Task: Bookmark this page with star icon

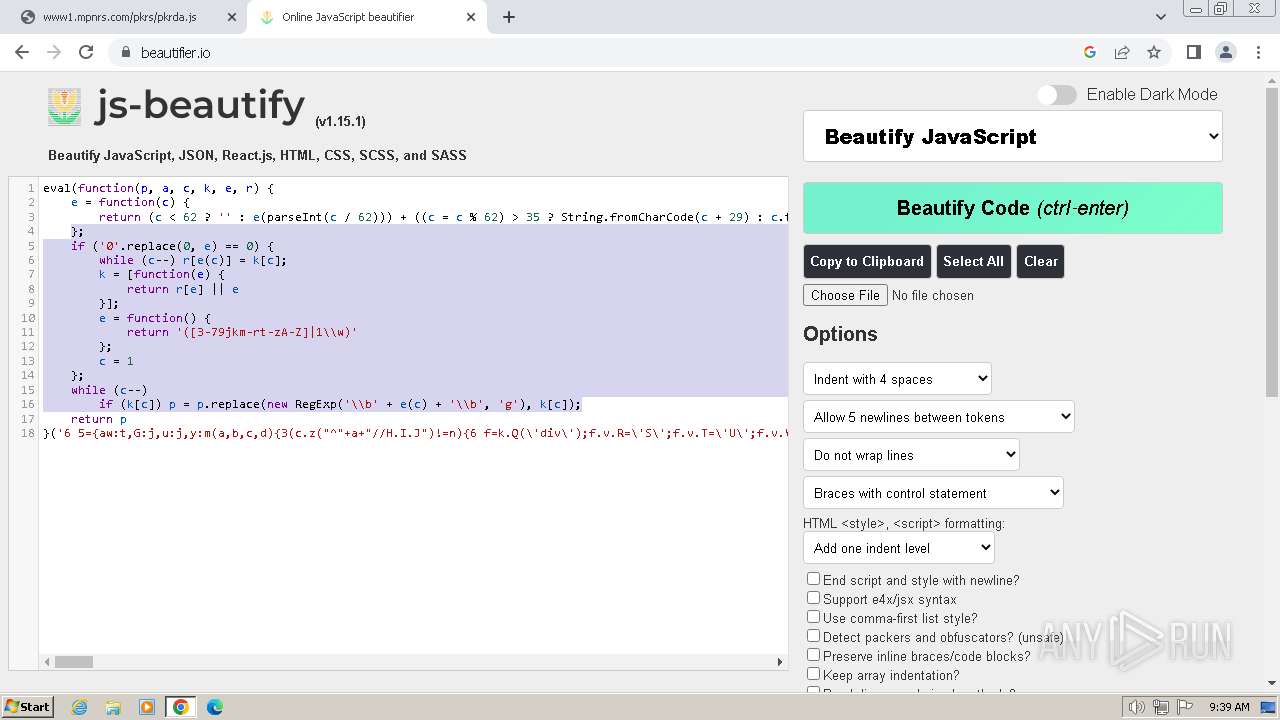Action: pos(1154,52)
